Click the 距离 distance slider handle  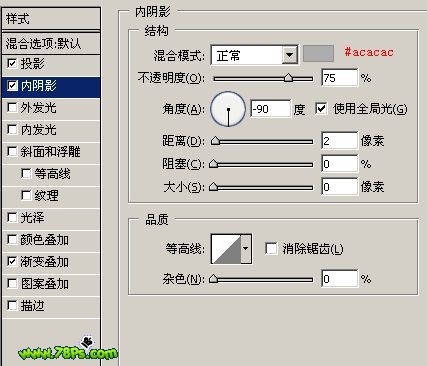pos(216,141)
